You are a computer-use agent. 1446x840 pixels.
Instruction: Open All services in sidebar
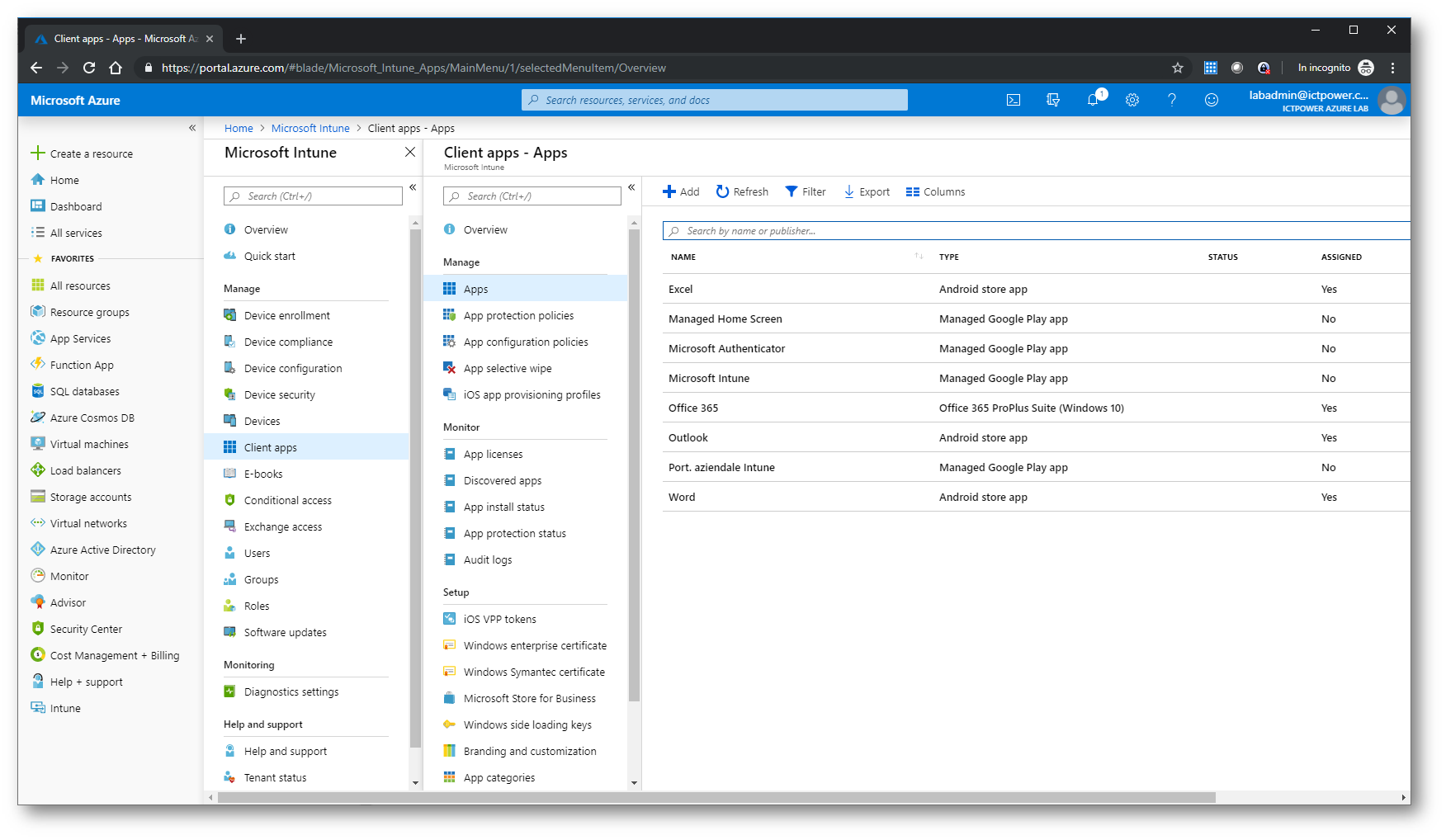click(x=66, y=233)
